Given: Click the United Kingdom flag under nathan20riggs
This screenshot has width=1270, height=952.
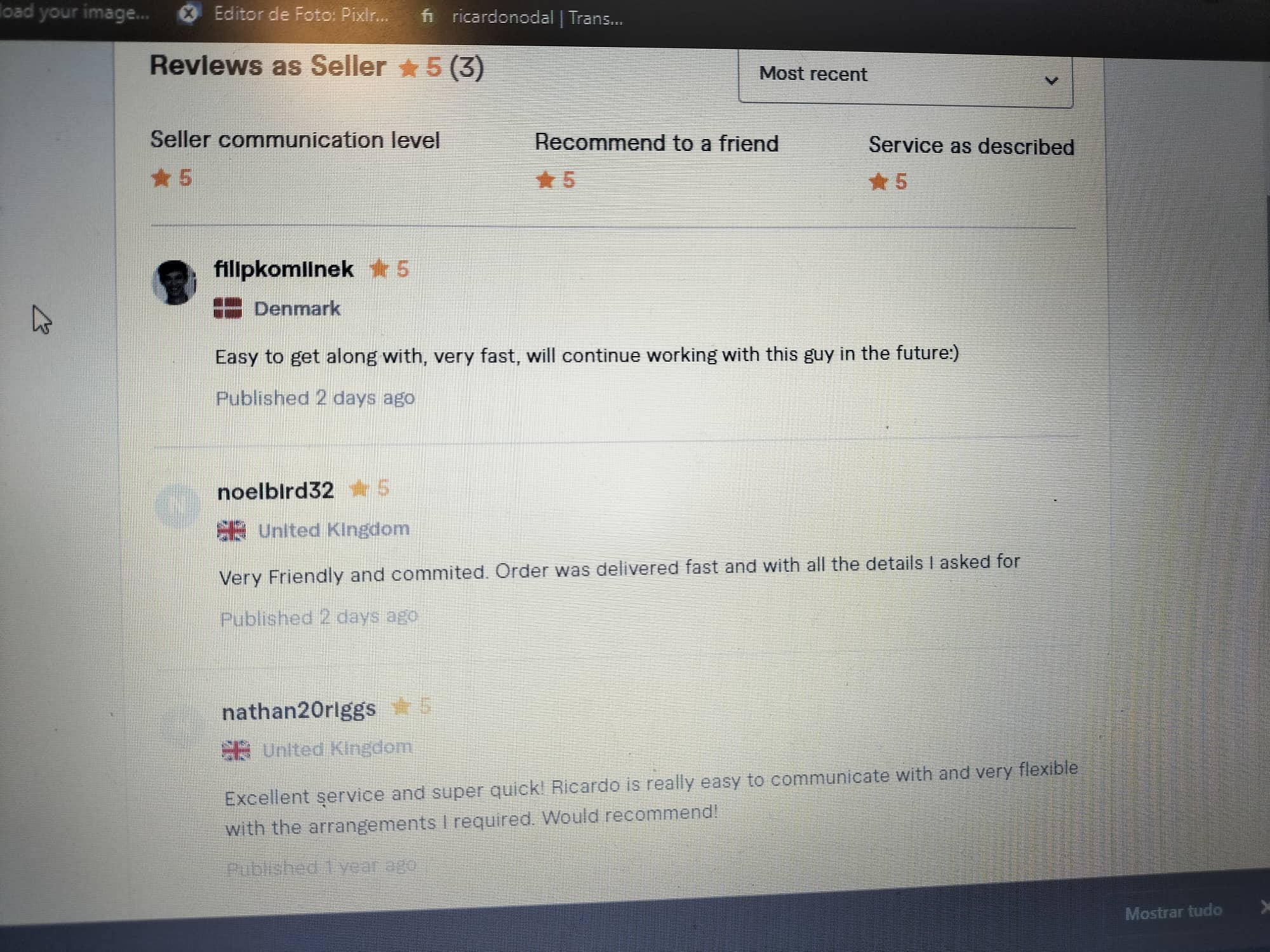Looking at the screenshot, I should click(x=236, y=750).
